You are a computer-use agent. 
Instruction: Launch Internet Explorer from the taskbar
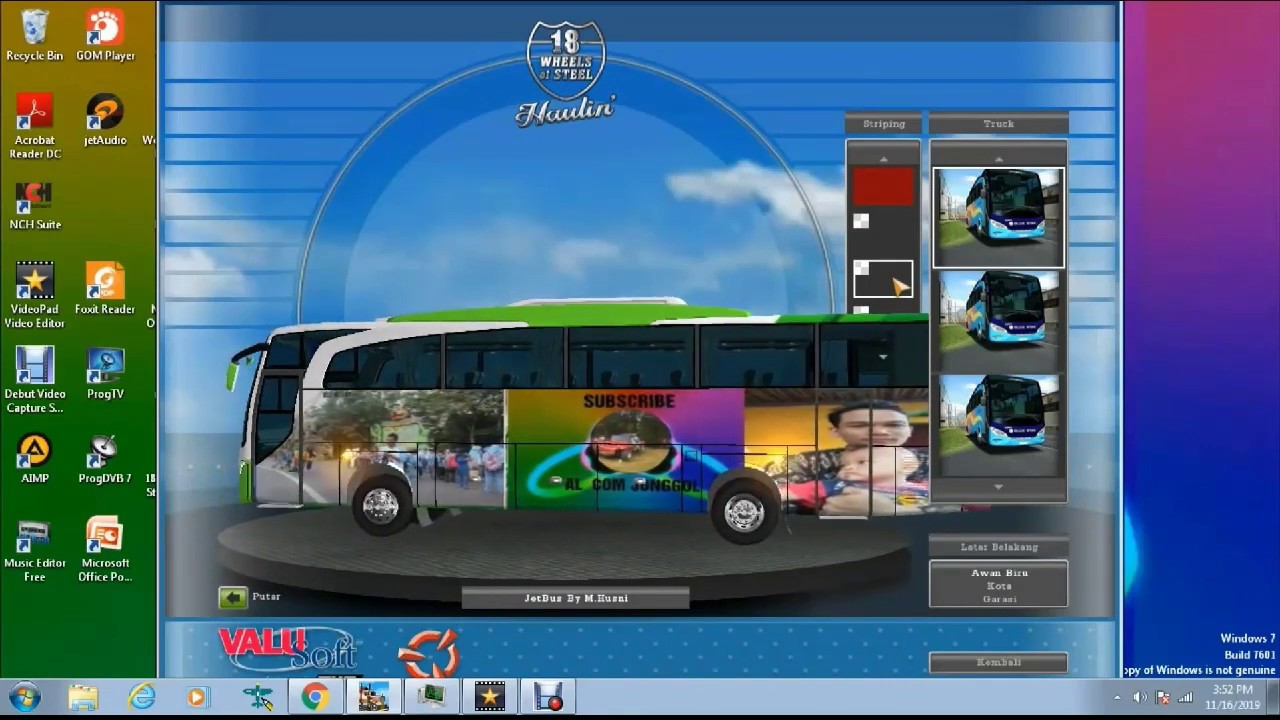(141, 697)
